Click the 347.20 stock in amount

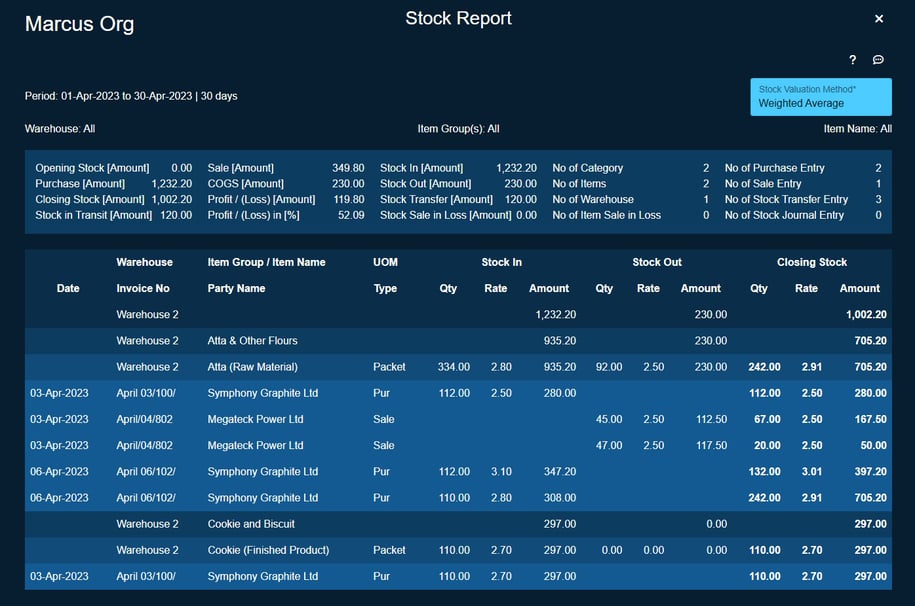pos(560,471)
